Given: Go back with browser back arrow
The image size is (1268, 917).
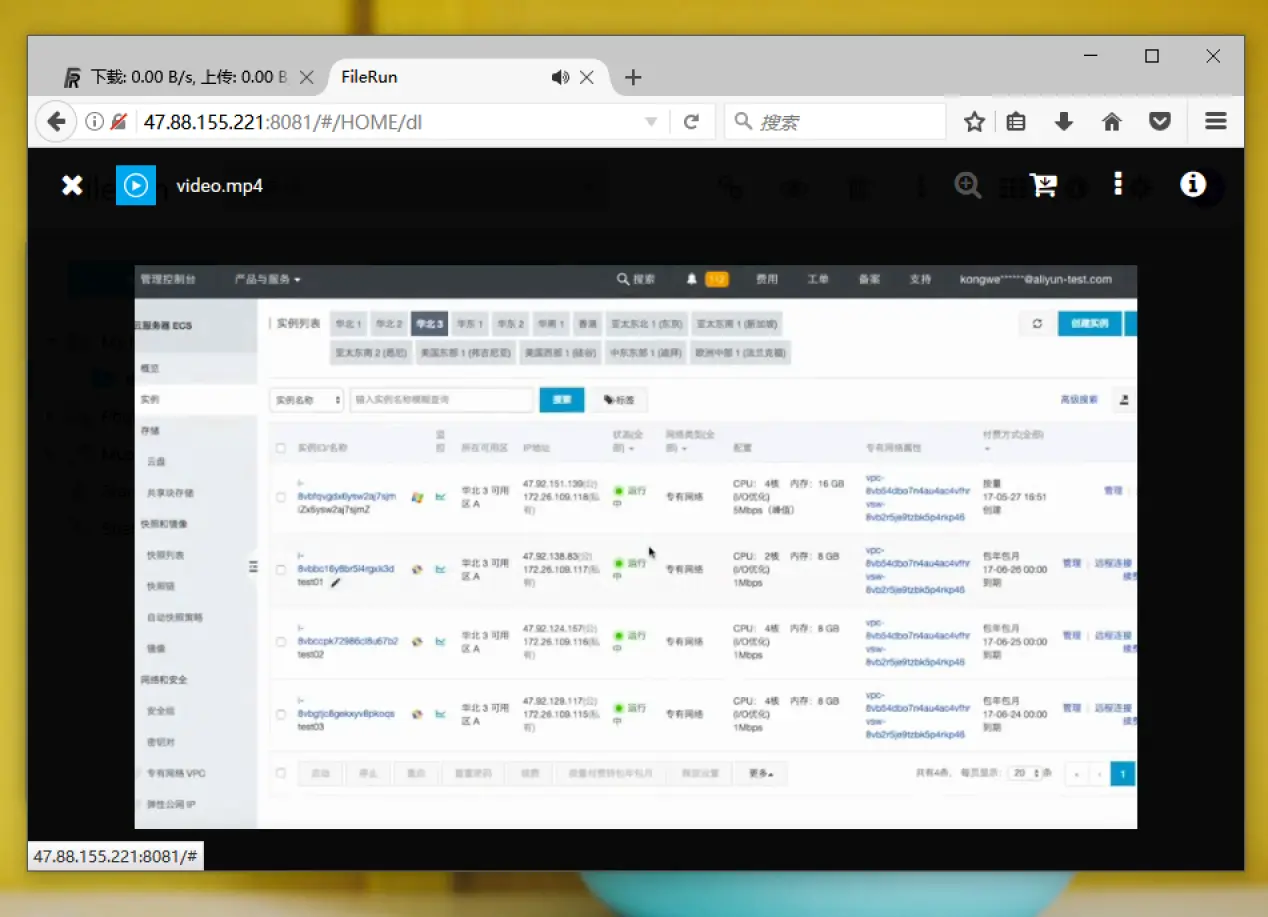Looking at the screenshot, I should coord(56,122).
